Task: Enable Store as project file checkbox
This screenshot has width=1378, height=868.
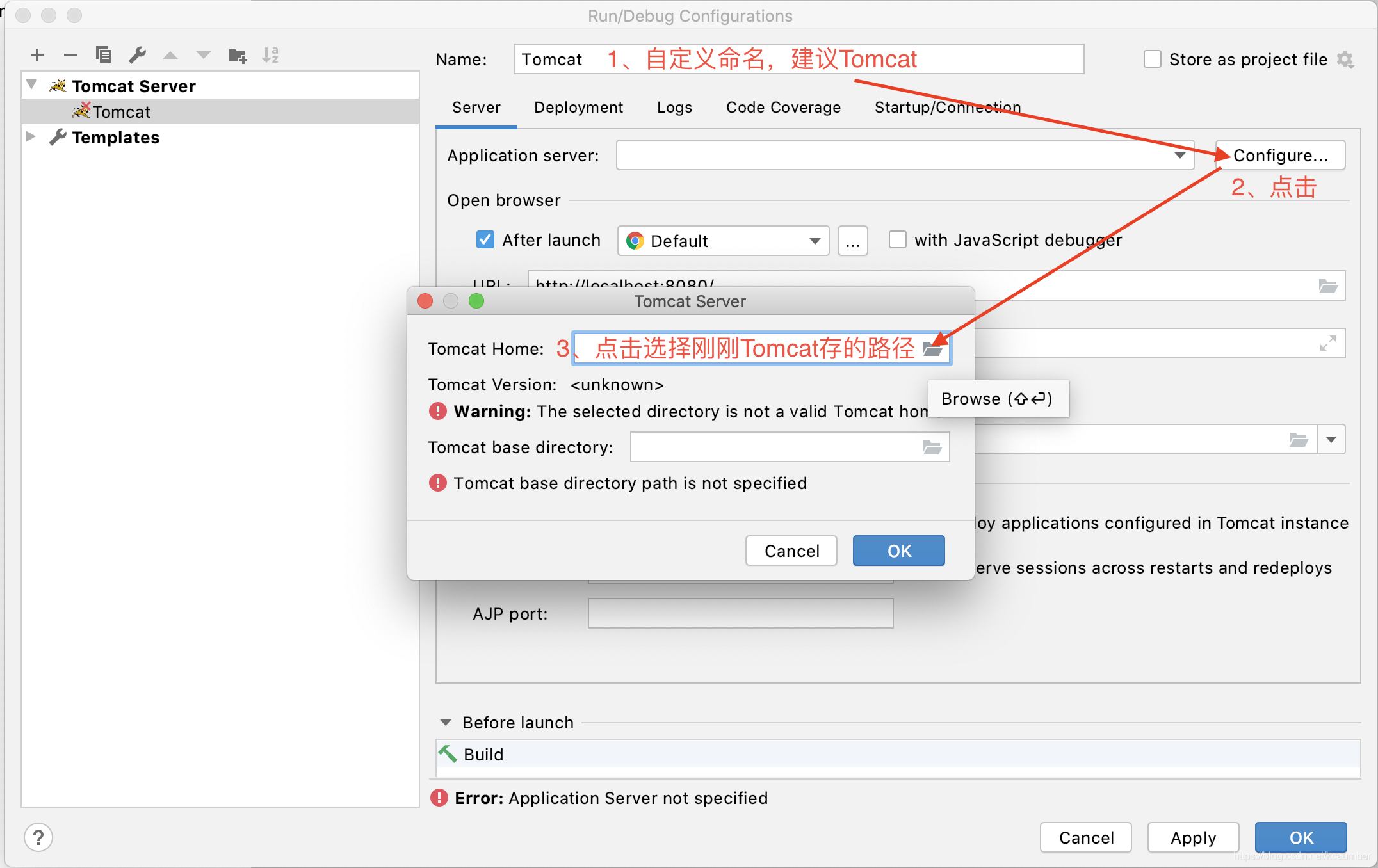Action: pos(1153,60)
